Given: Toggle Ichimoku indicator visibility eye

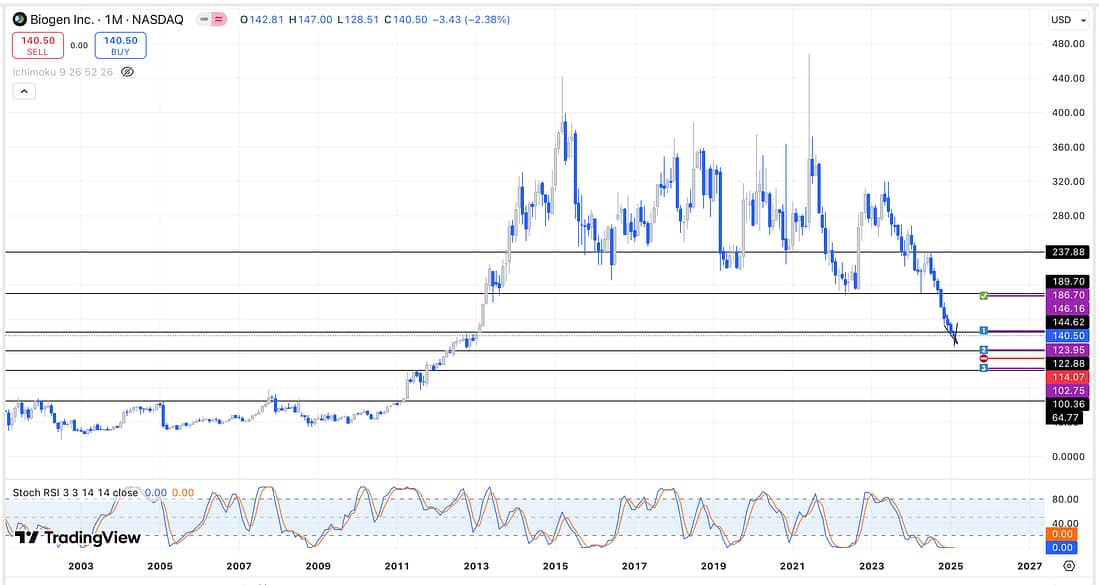Looking at the screenshot, I should click(x=127, y=72).
